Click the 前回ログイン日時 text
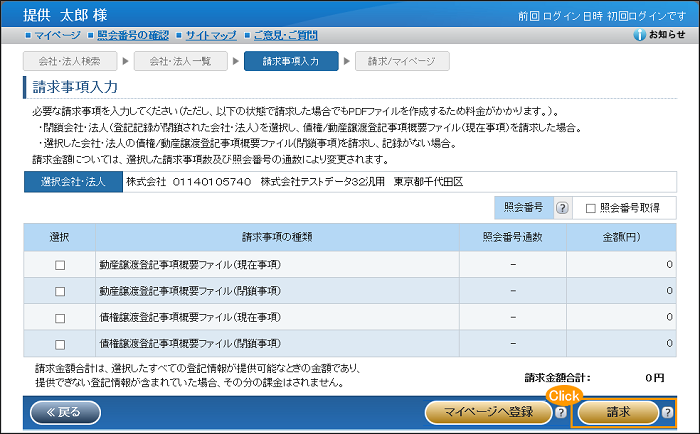The width and height of the screenshot is (700, 434). pos(560,17)
